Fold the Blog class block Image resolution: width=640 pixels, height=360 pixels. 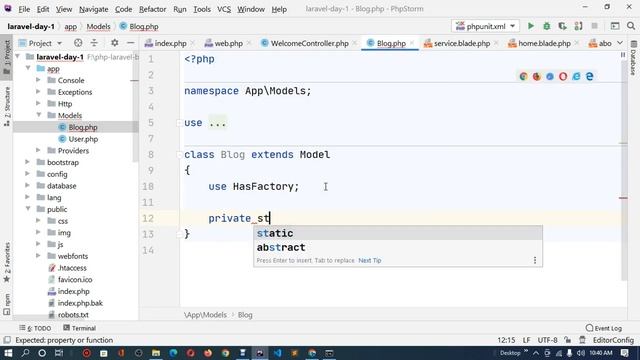point(179,155)
